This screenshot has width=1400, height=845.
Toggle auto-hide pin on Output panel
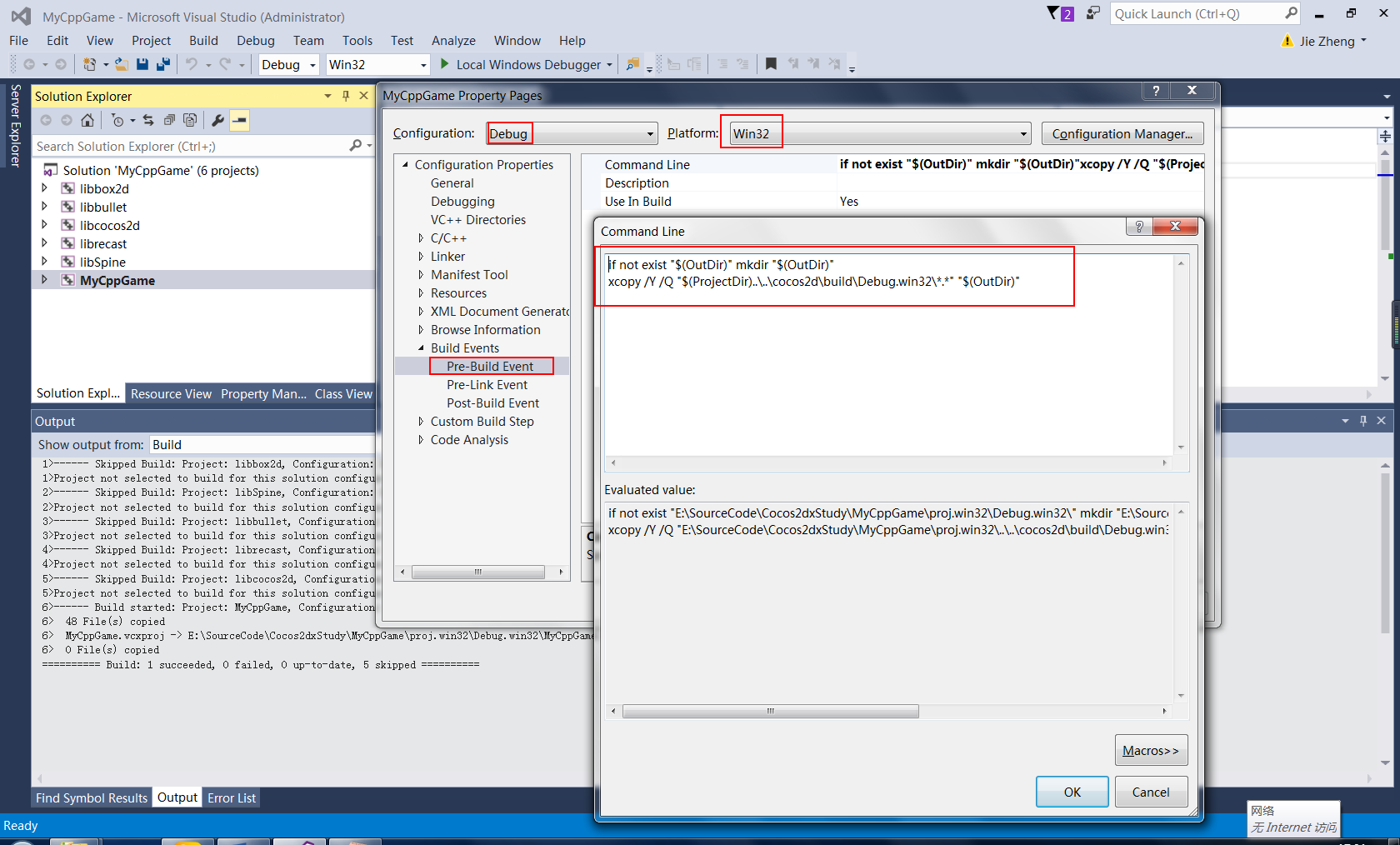point(1363,421)
